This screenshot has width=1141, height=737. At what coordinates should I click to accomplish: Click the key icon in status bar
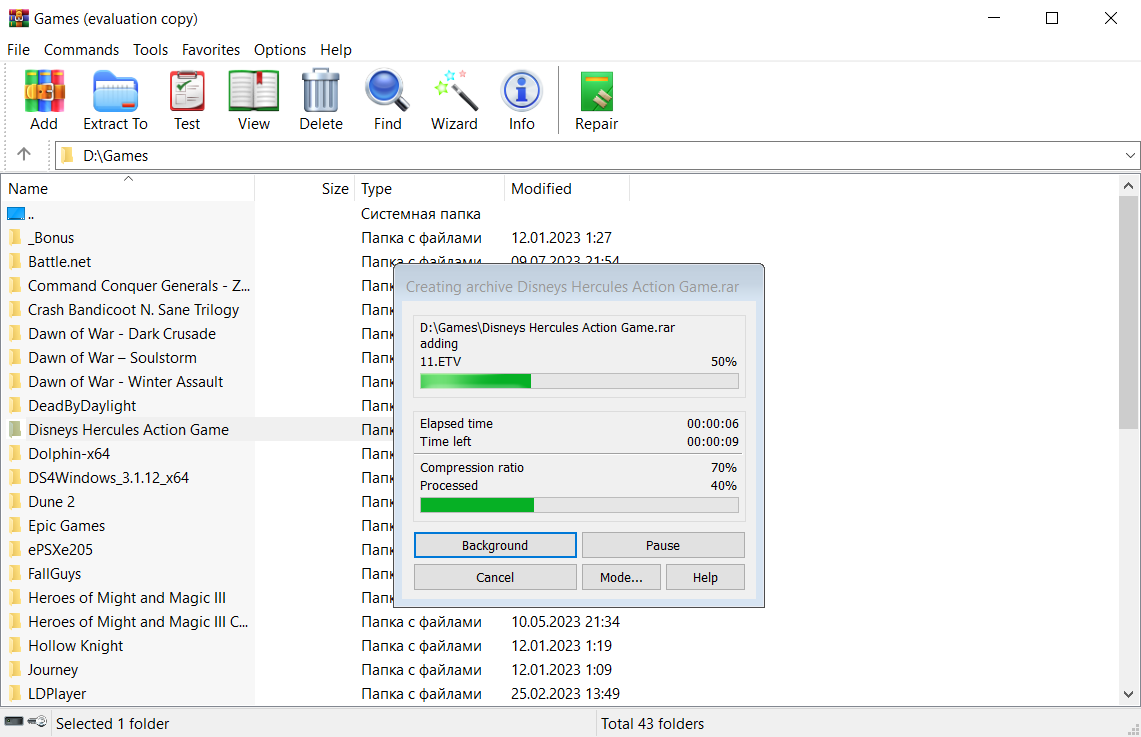37,722
